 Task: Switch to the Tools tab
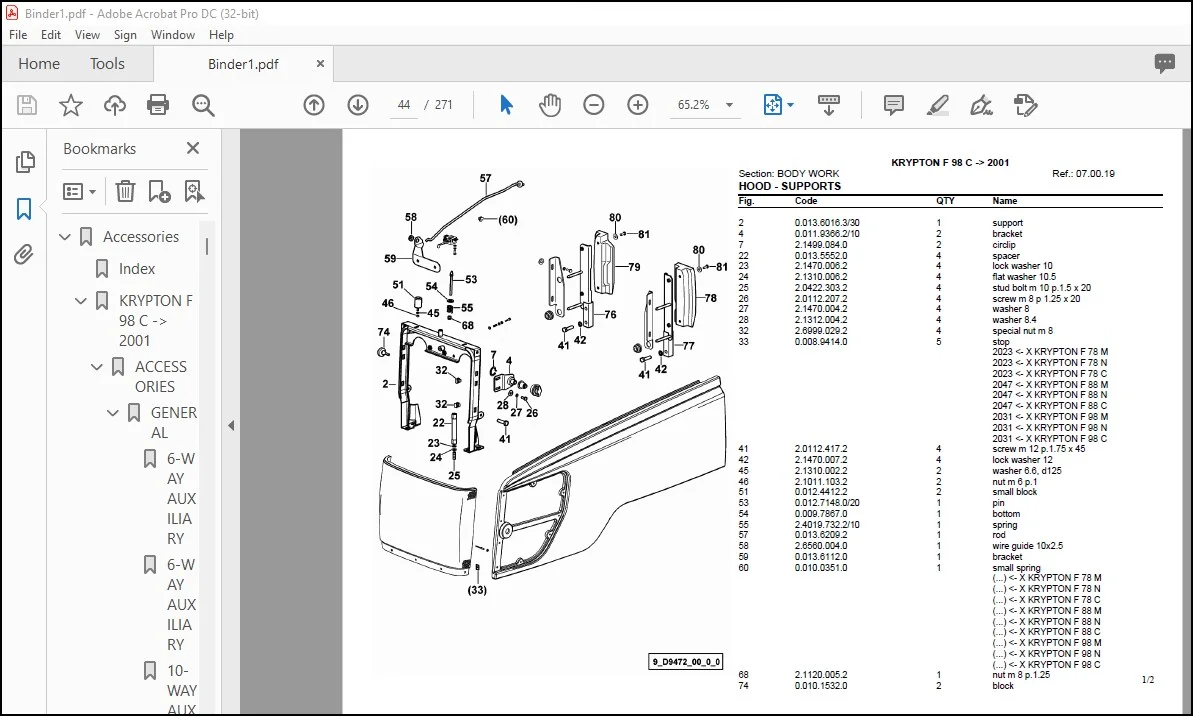(x=107, y=64)
